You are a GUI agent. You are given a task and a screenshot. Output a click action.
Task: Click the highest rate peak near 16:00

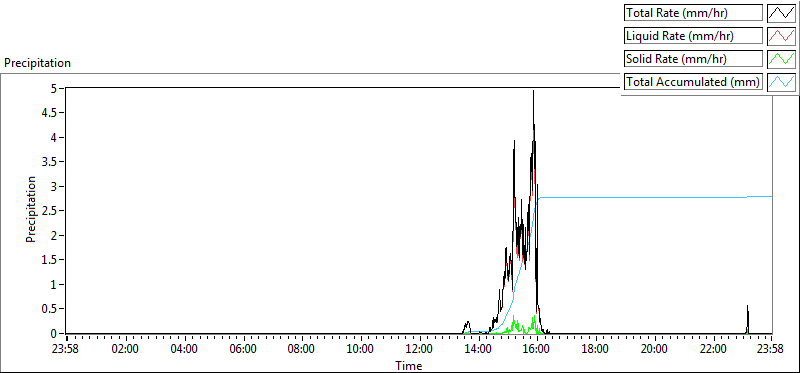tap(533, 92)
